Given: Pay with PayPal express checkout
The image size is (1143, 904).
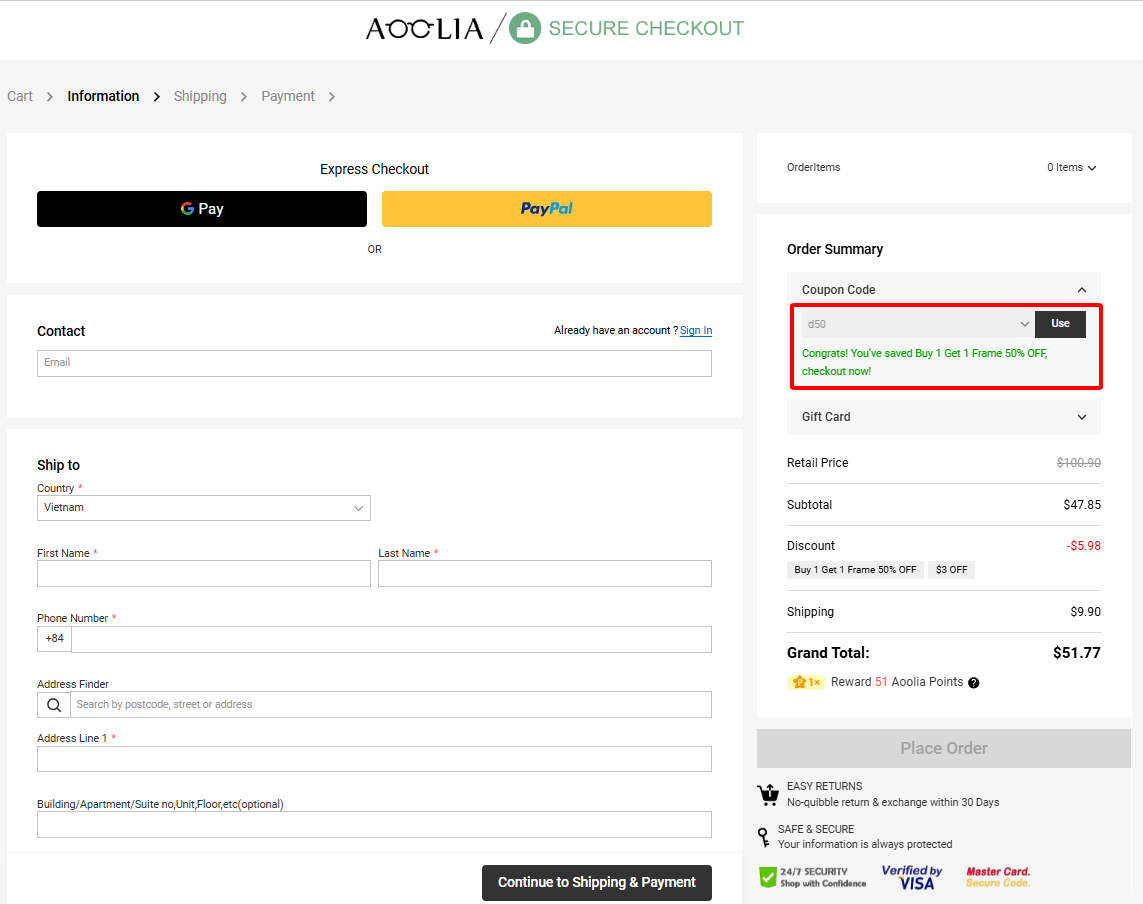Looking at the screenshot, I should point(547,209).
